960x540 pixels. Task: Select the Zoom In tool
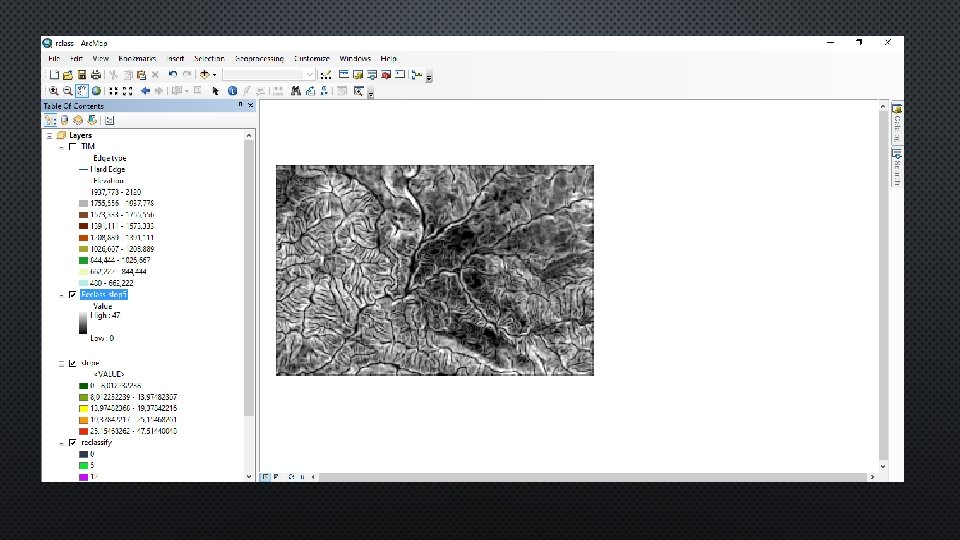(52, 91)
